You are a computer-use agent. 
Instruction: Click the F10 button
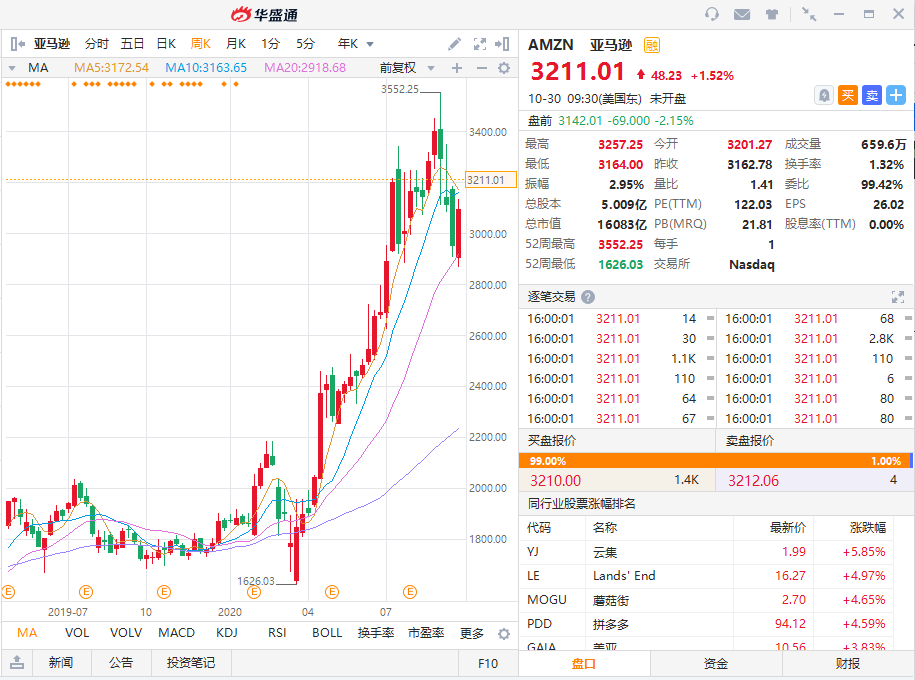[488, 663]
